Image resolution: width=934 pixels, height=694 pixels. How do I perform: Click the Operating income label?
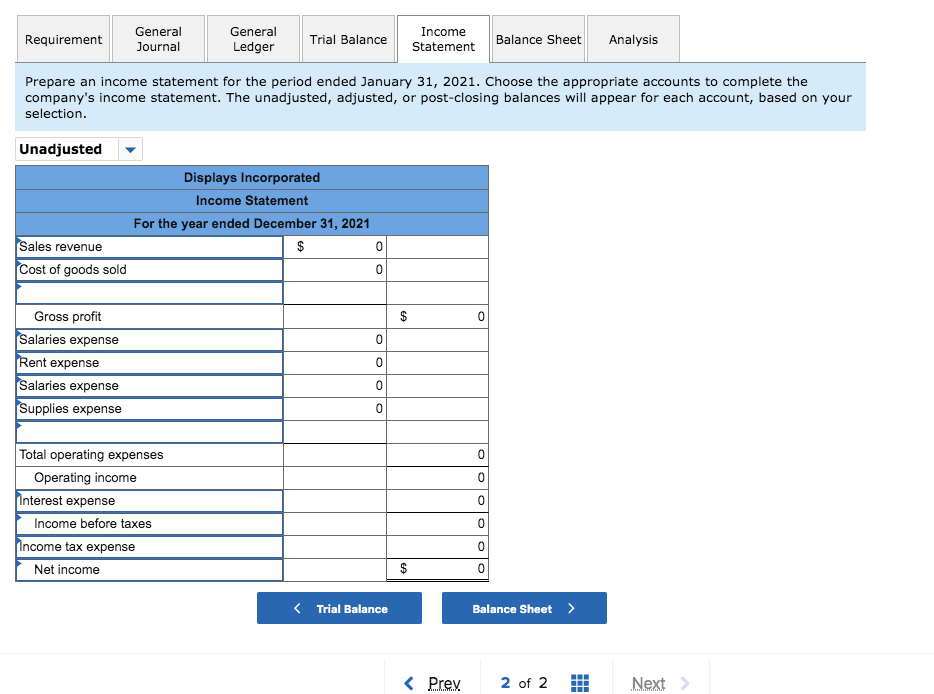(85, 478)
